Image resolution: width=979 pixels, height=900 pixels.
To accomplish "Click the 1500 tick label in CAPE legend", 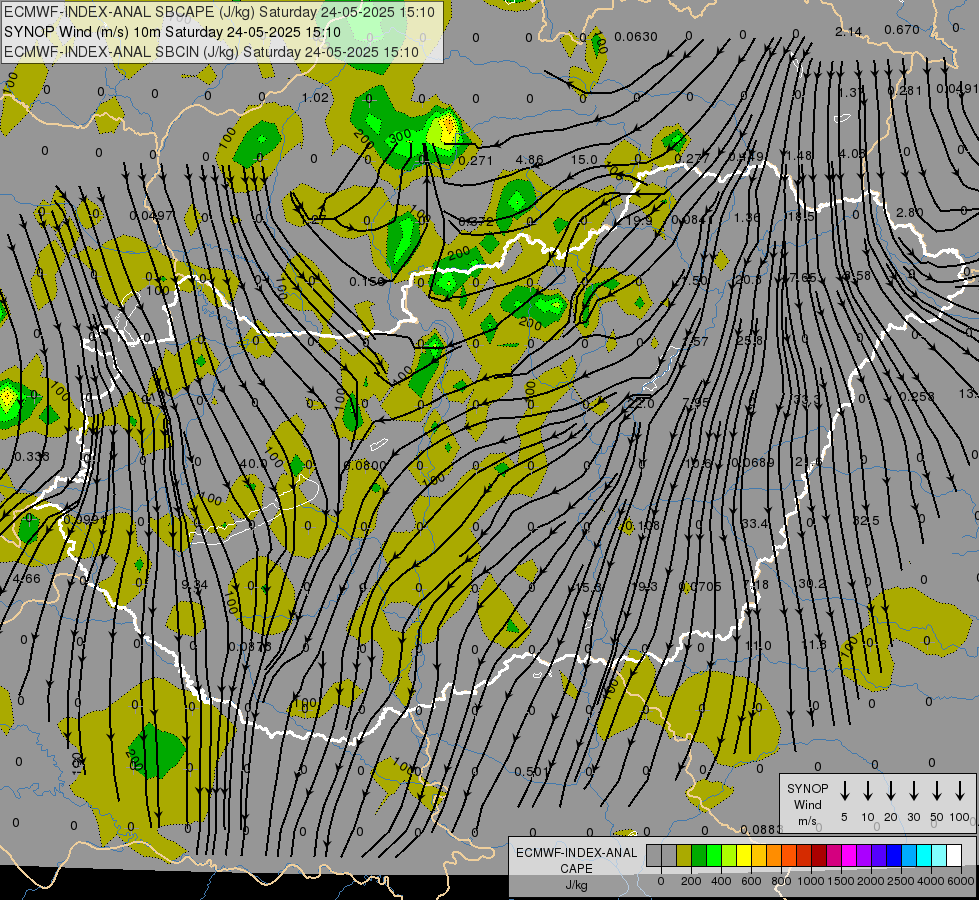I will [x=840, y=881].
